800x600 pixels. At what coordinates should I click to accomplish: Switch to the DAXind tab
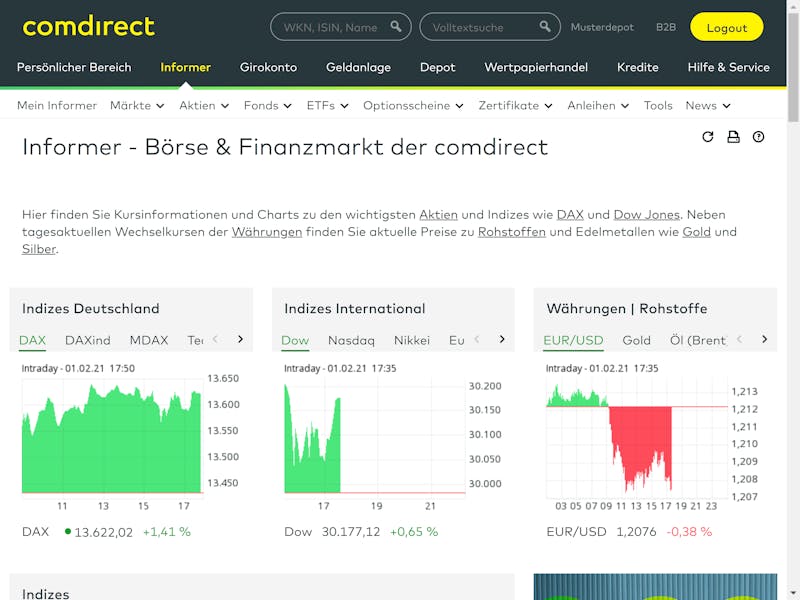(88, 340)
